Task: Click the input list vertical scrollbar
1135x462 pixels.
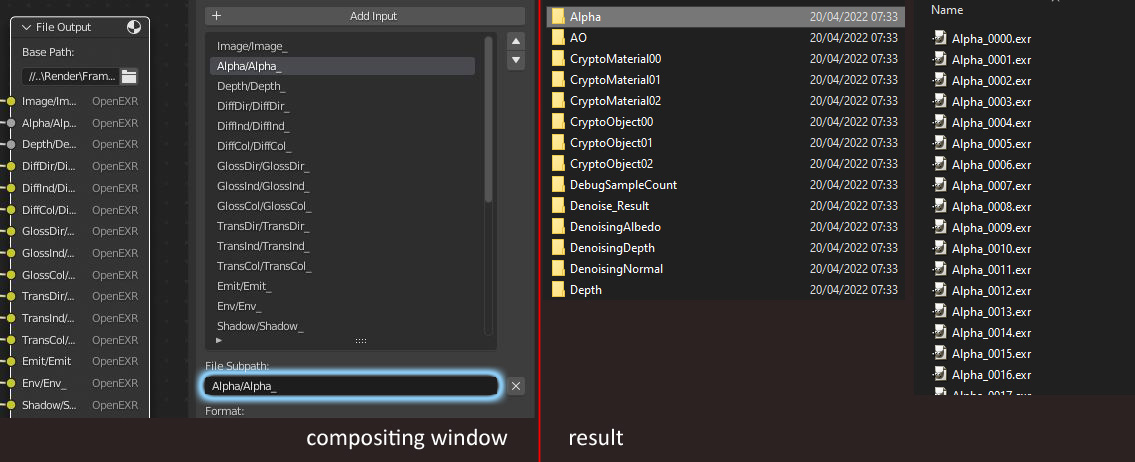Action: tap(489, 119)
